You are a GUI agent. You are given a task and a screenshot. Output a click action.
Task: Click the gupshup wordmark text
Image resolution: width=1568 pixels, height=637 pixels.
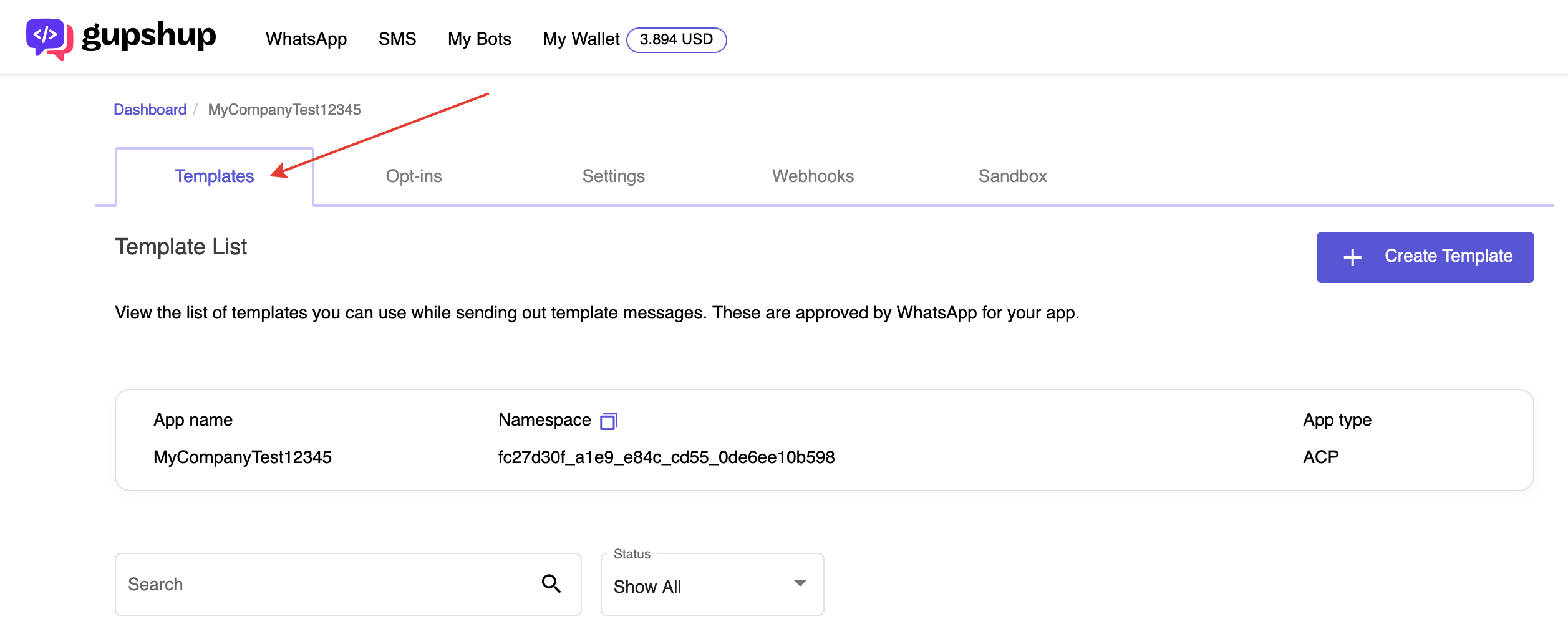tap(149, 36)
